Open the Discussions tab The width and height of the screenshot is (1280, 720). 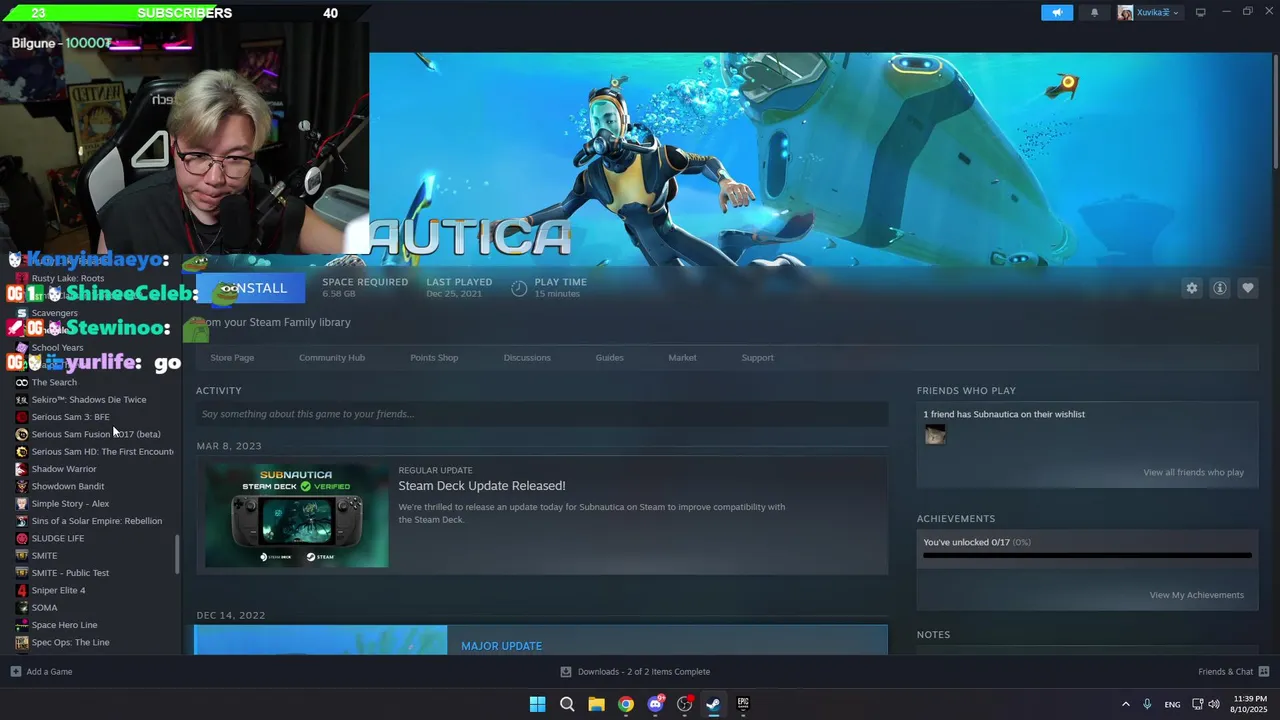(527, 358)
